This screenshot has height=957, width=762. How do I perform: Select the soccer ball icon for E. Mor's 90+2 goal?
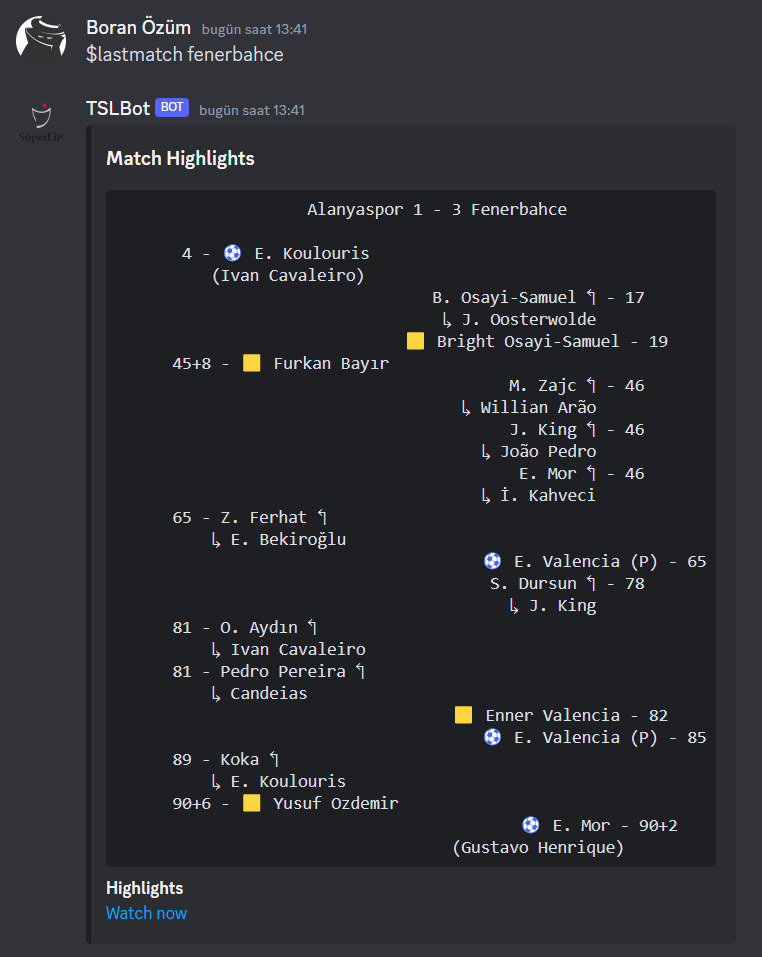tap(531, 824)
